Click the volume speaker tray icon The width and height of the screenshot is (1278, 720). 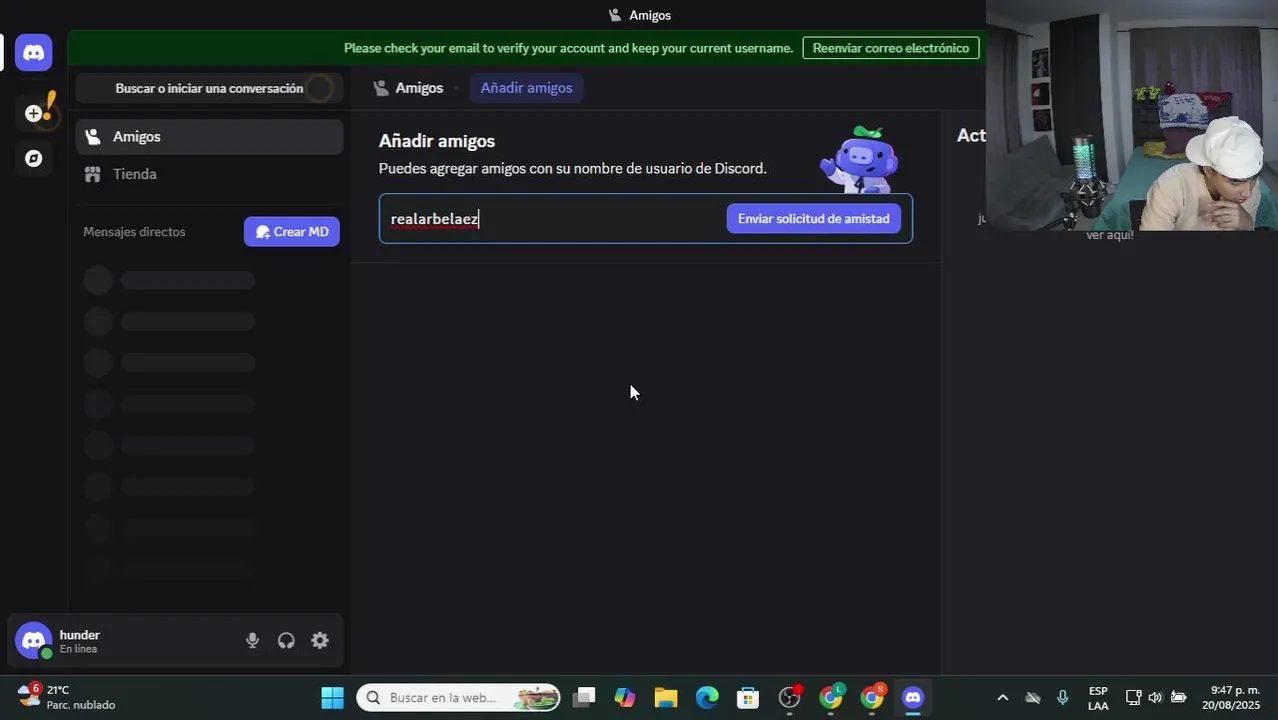[1155, 698]
